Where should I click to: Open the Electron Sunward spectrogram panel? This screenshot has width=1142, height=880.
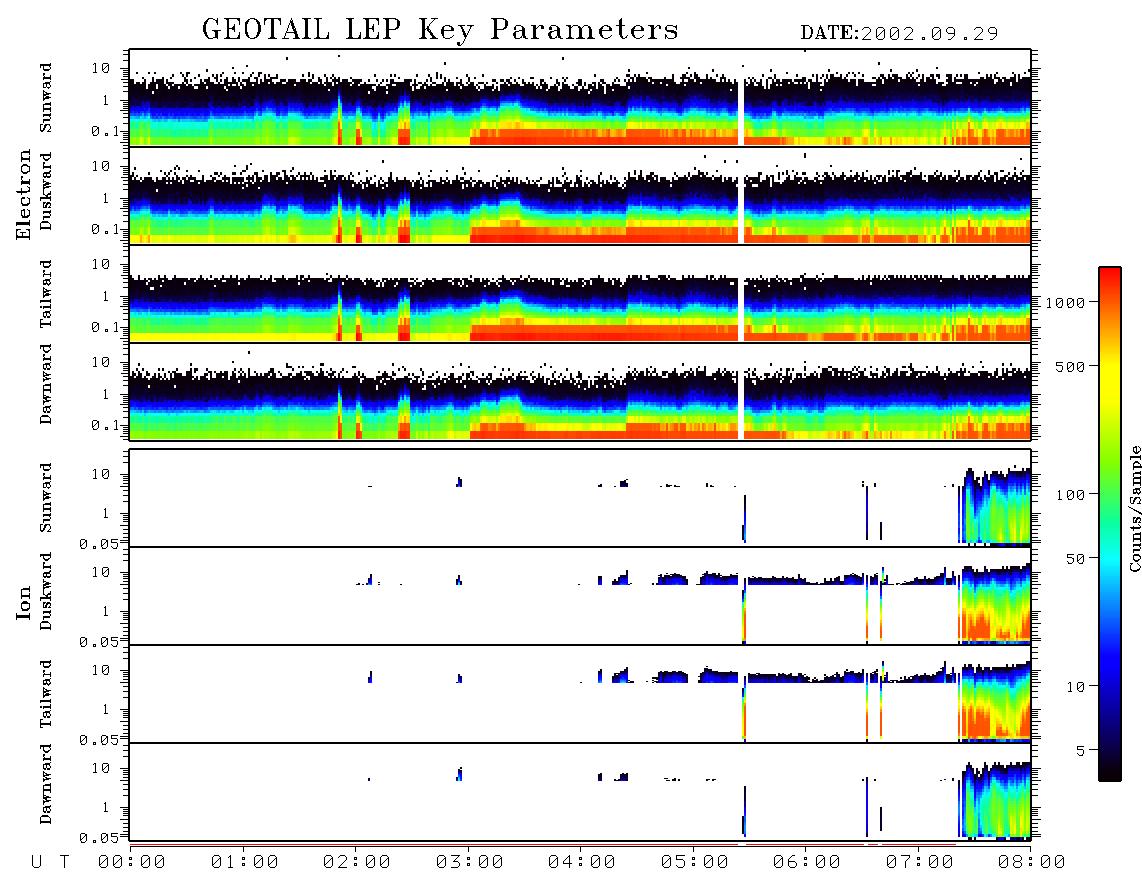[x=580, y=98]
